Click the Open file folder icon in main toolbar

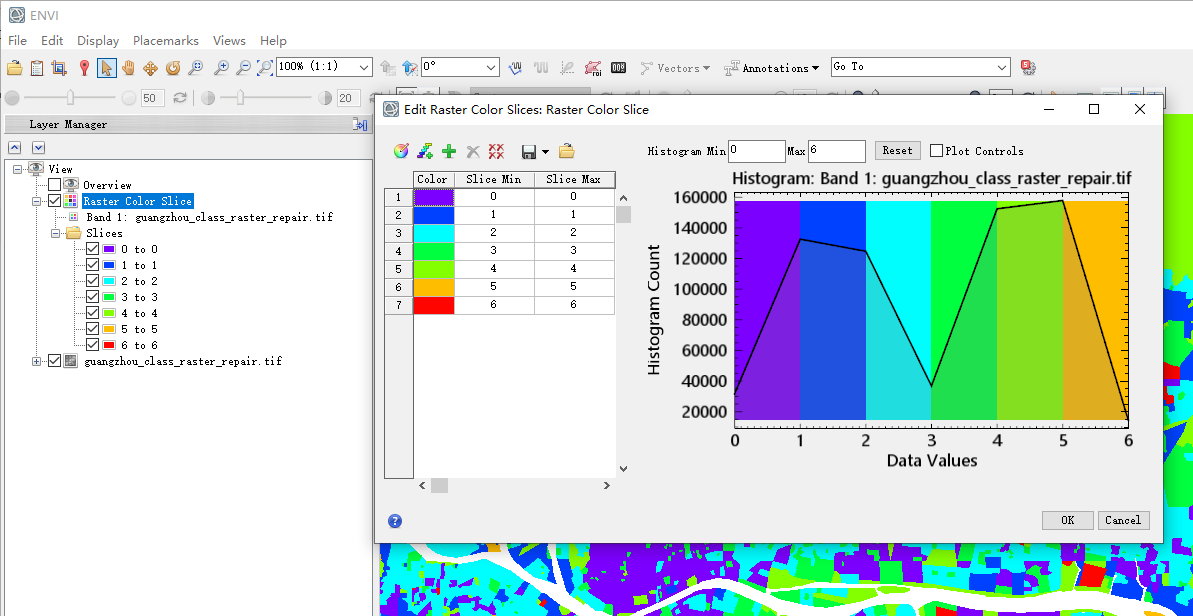(x=14, y=68)
